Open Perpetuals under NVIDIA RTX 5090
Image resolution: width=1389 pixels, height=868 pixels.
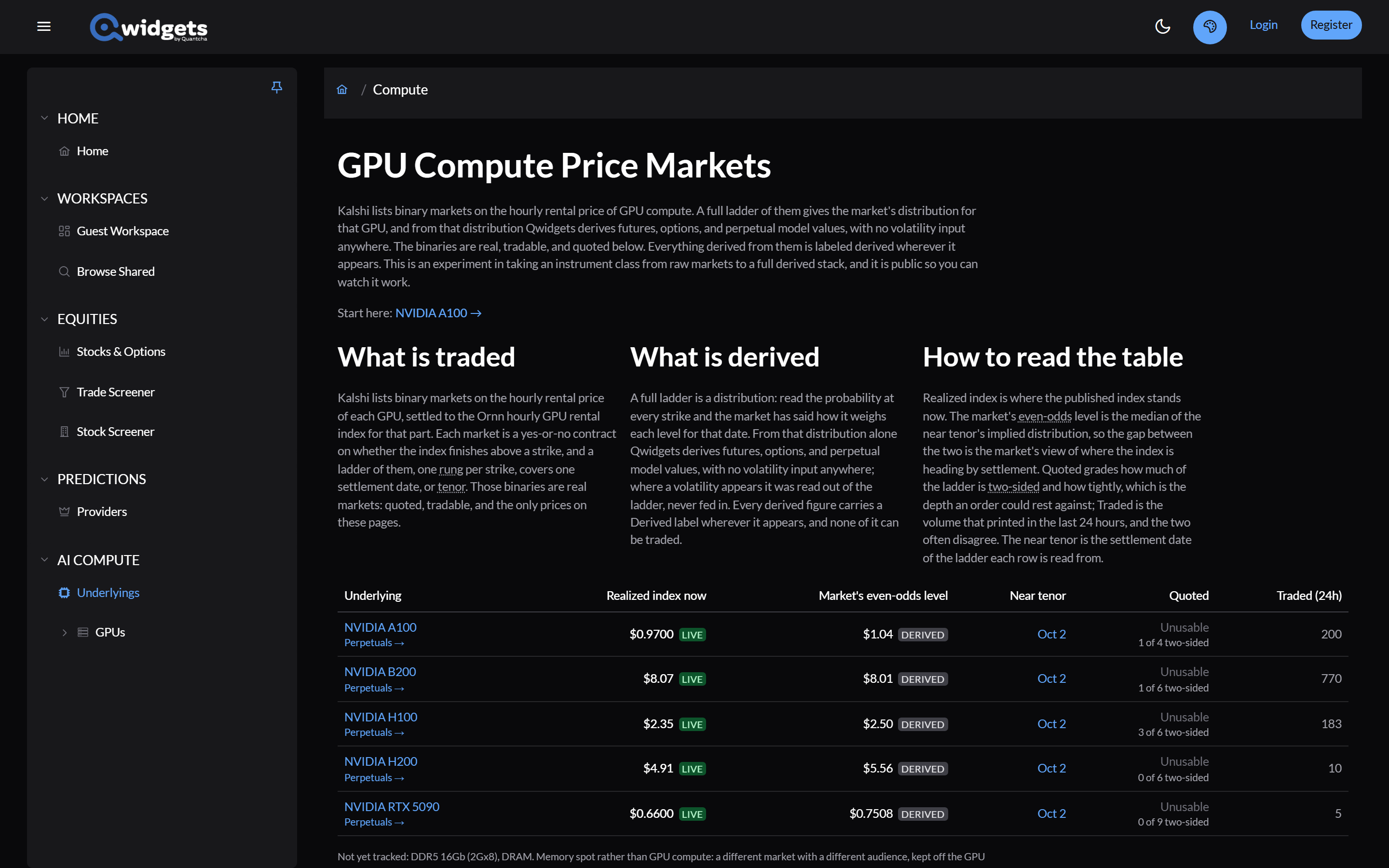(374, 822)
